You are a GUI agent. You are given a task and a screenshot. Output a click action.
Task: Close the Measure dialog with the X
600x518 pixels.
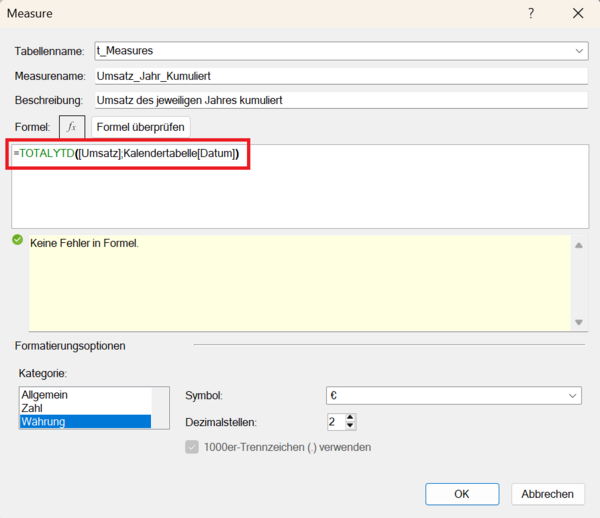[577, 14]
